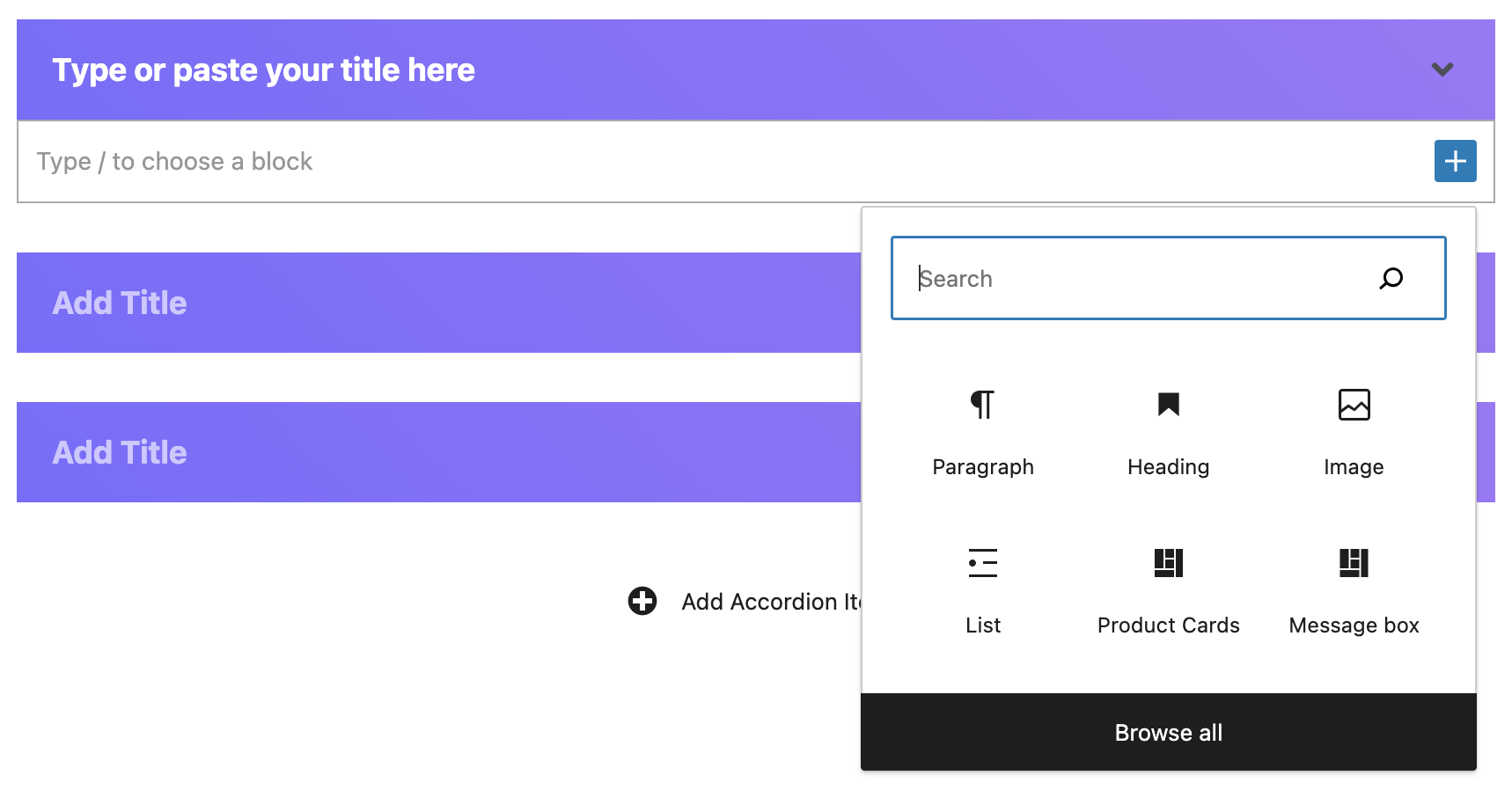Collapse the first accordion with the chevron
This screenshot has width=1512, height=790.
click(x=1442, y=69)
